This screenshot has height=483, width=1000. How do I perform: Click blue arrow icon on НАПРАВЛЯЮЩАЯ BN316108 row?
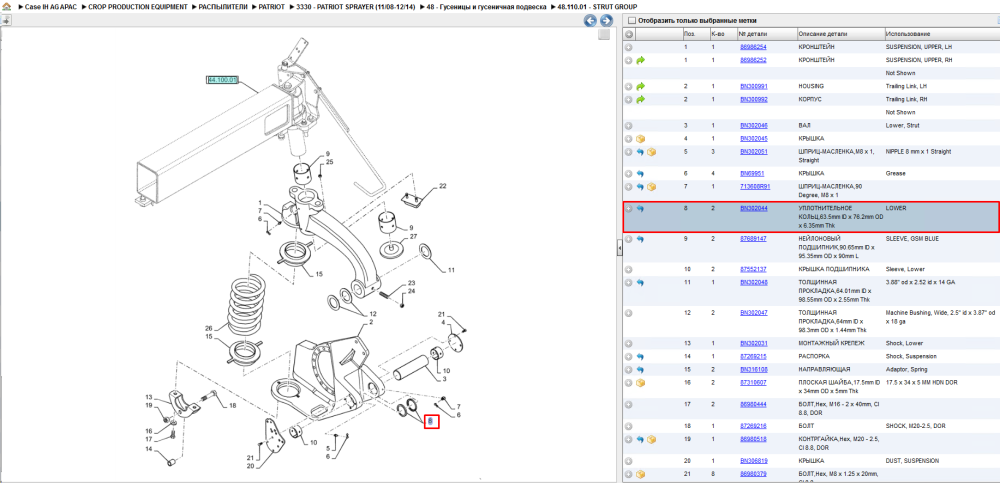(641, 370)
